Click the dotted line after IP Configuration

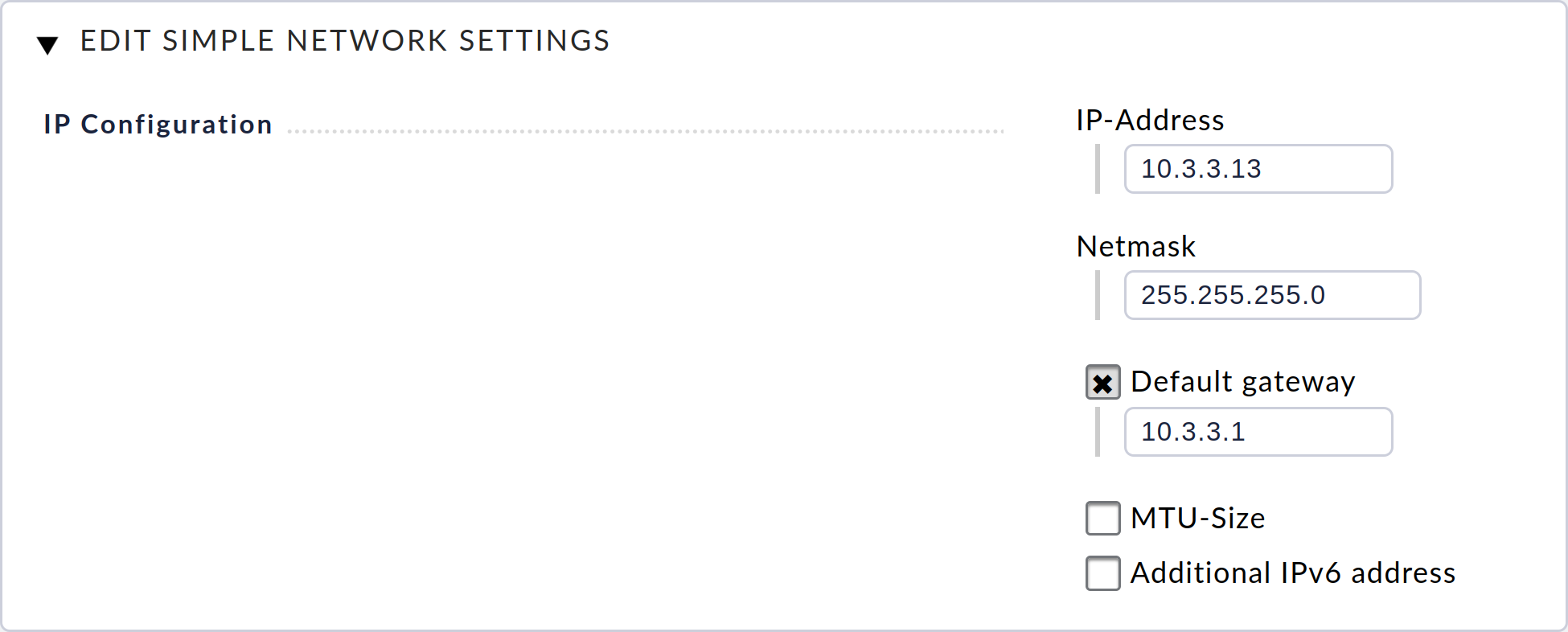coord(643,131)
